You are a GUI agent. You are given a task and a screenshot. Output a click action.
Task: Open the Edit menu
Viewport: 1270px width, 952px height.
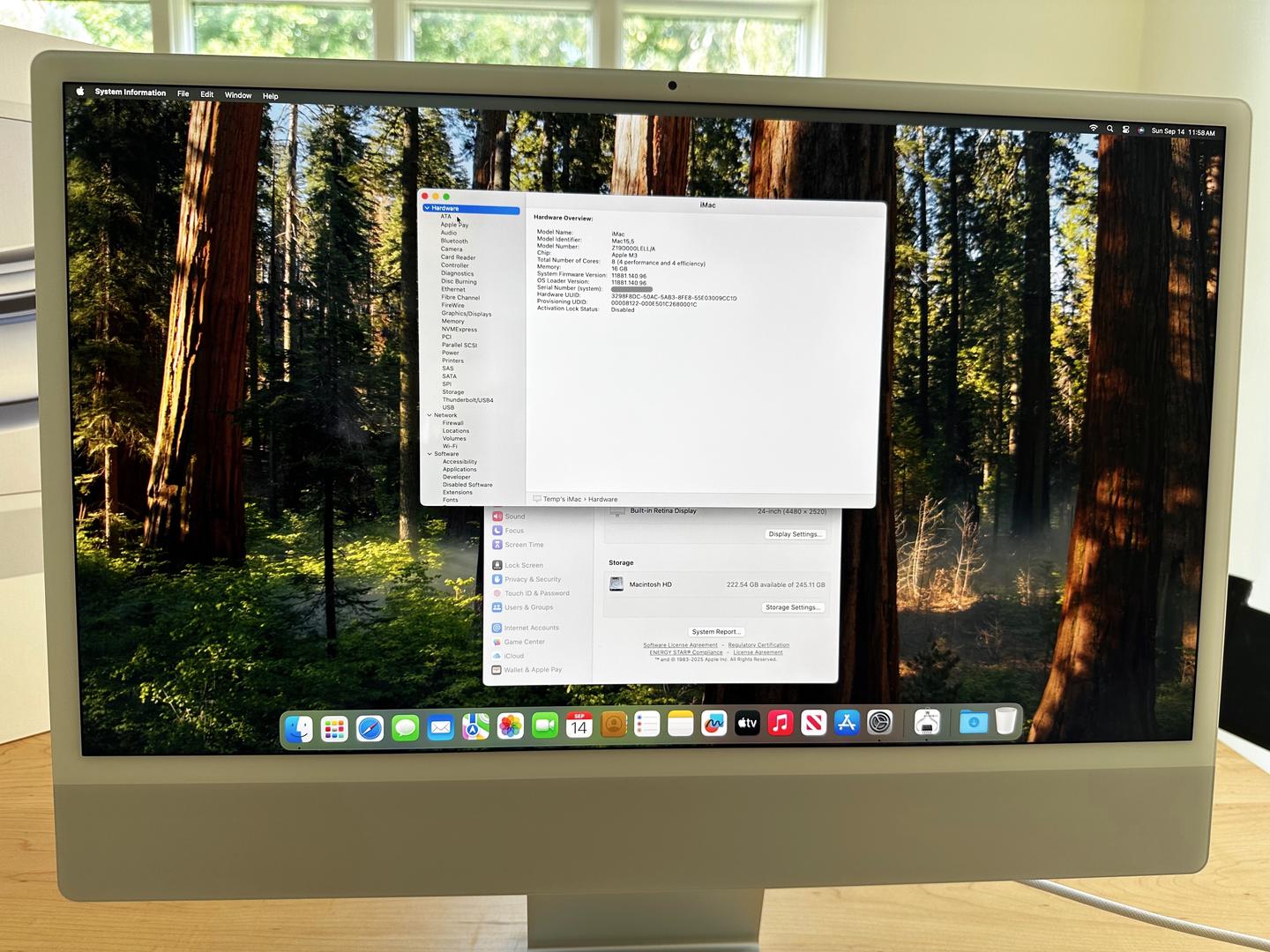click(206, 94)
